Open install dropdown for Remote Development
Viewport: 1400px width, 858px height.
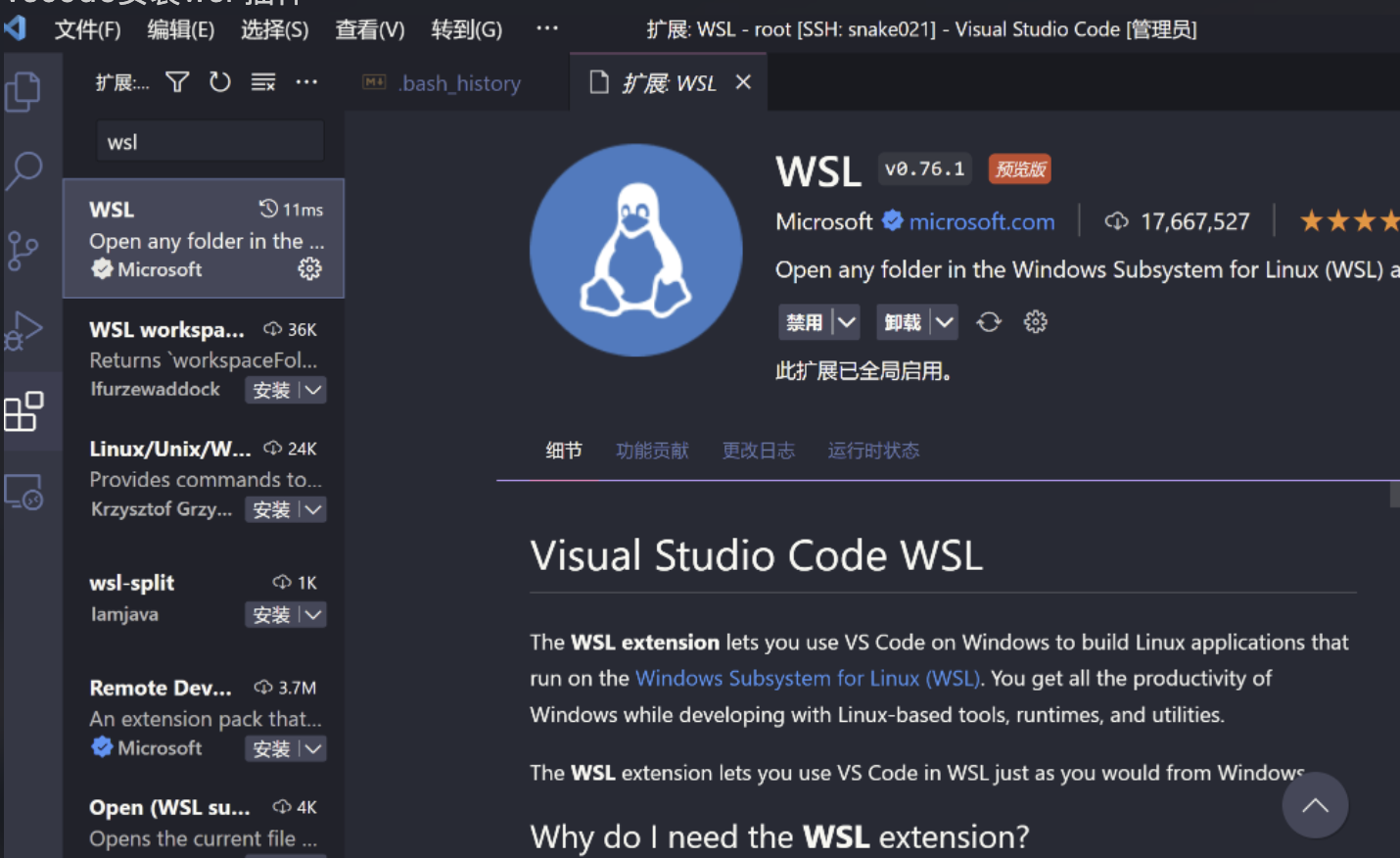tap(313, 748)
